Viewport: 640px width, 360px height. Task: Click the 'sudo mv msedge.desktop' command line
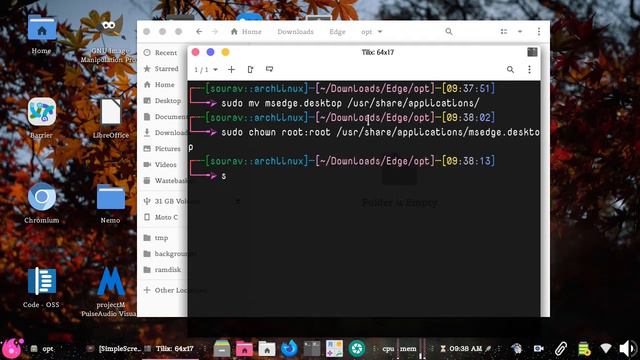(350, 103)
